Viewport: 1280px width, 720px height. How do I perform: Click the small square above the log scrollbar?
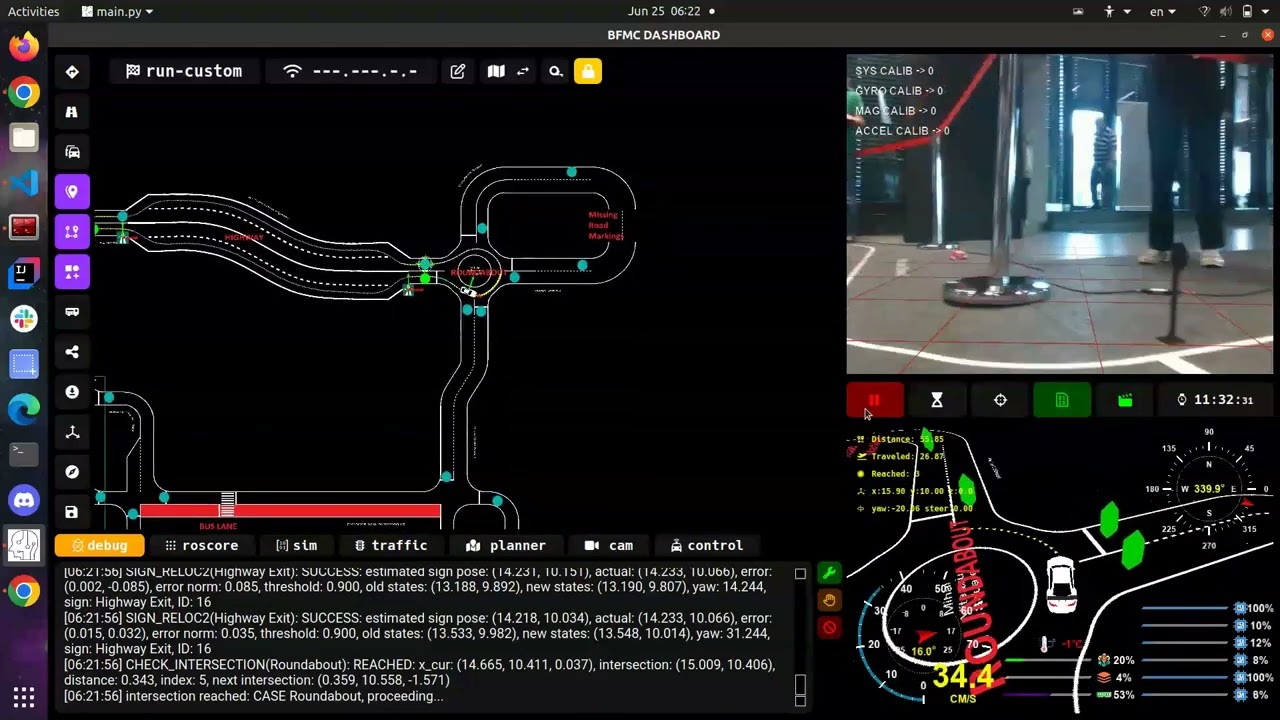[800, 574]
